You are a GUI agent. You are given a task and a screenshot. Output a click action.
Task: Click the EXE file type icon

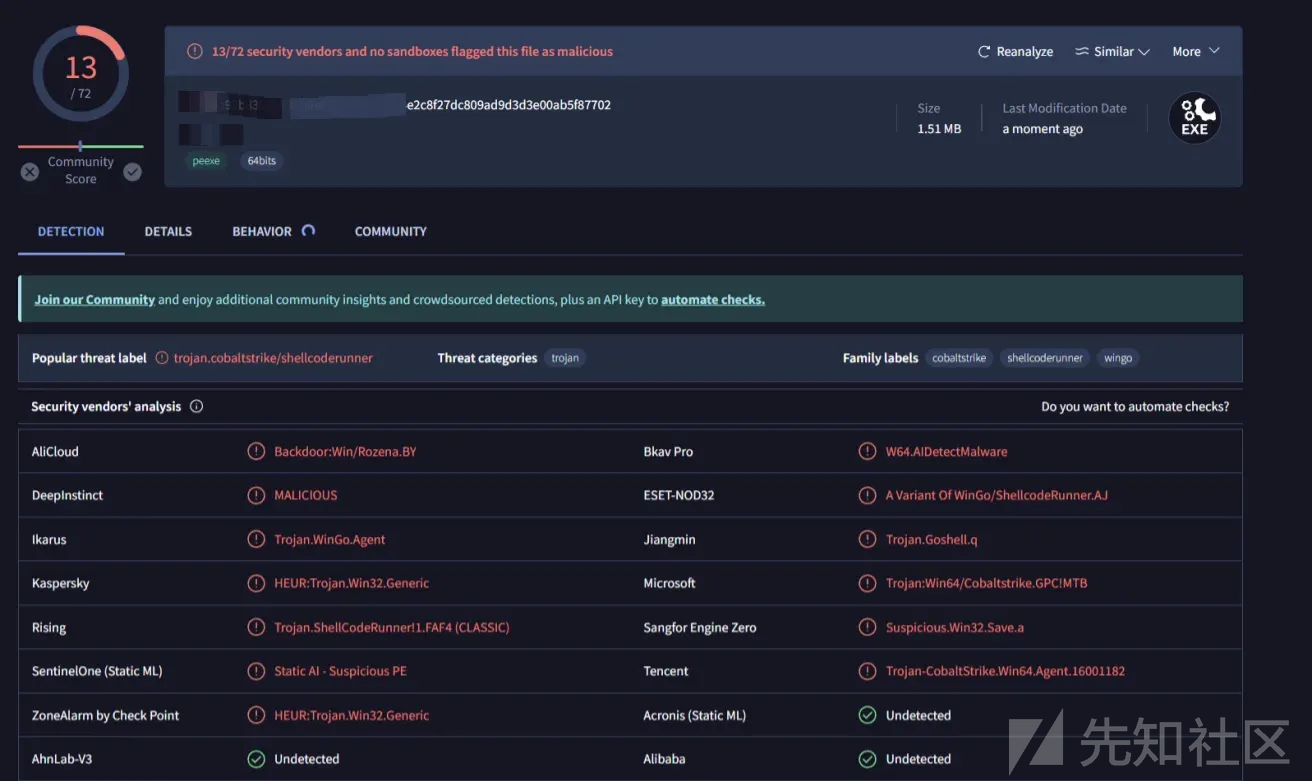coord(1194,118)
